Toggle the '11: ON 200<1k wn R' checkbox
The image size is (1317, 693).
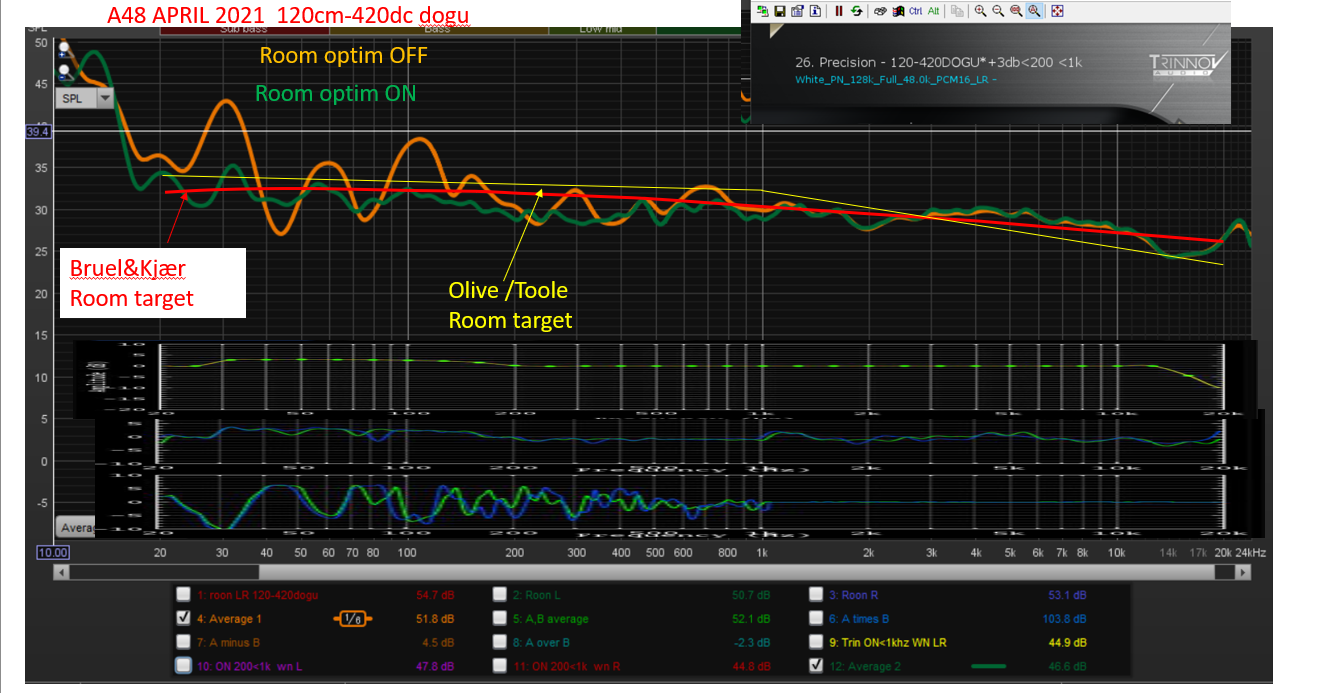pyautogui.click(x=499, y=665)
